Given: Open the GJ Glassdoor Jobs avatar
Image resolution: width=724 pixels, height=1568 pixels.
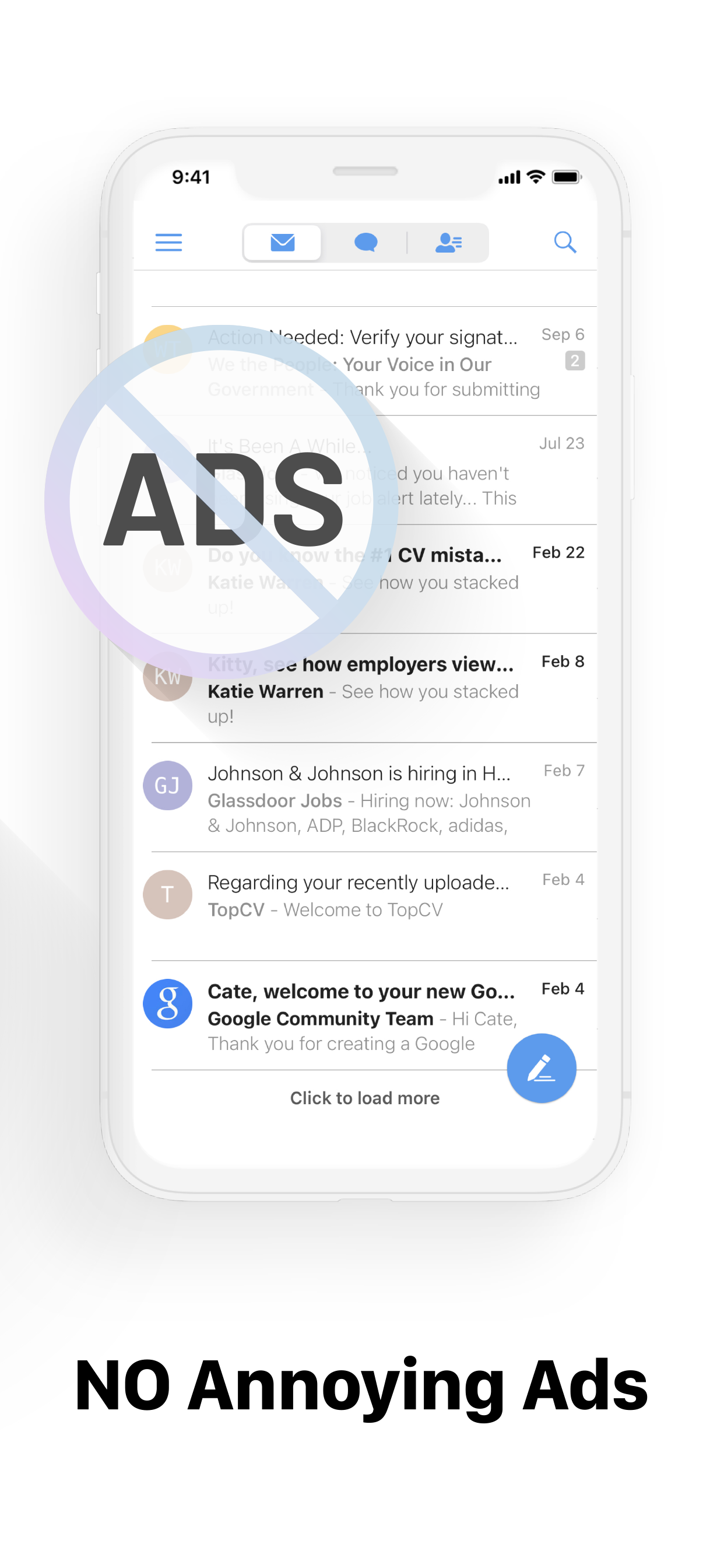Looking at the screenshot, I should [167, 785].
